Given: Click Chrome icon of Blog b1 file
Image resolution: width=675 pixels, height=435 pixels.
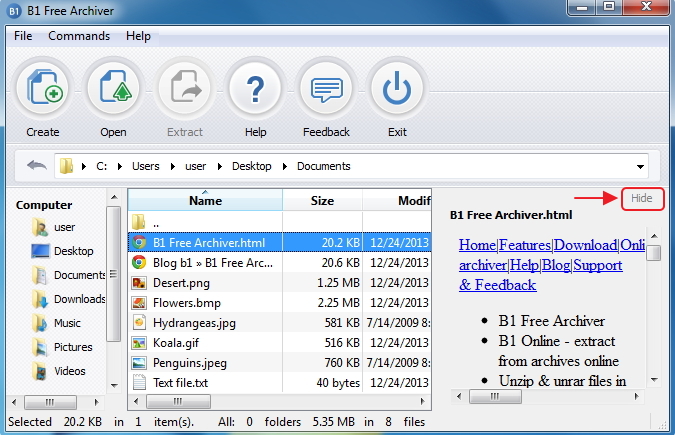Looking at the screenshot, I should click(139, 262).
